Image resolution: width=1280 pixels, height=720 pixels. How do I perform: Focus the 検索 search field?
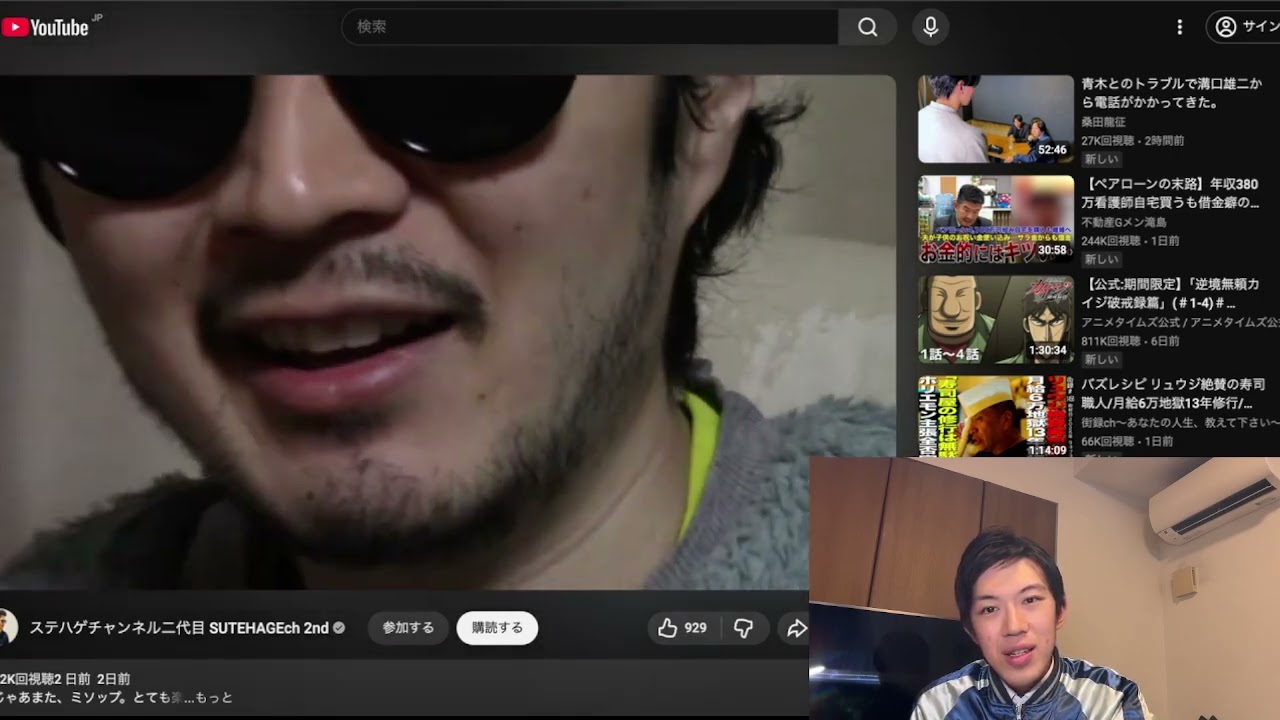point(590,27)
